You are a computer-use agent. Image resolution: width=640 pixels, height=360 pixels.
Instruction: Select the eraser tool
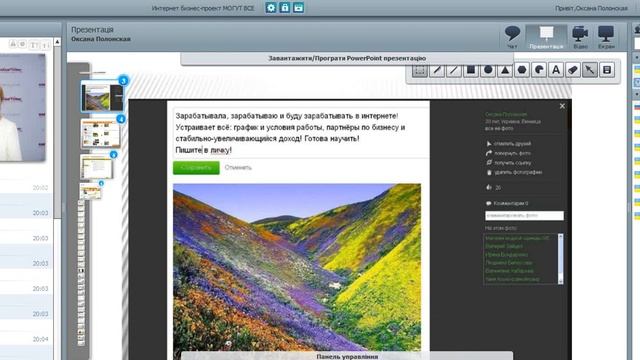click(x=573, y=70)
